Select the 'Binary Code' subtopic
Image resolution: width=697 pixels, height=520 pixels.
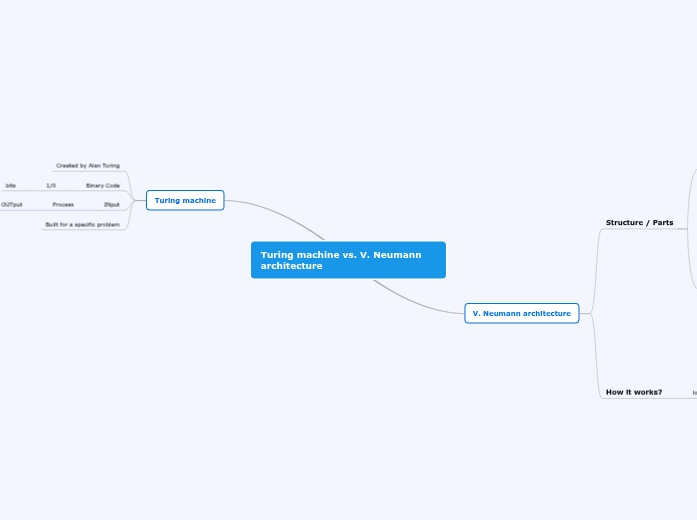pos(102,185)
